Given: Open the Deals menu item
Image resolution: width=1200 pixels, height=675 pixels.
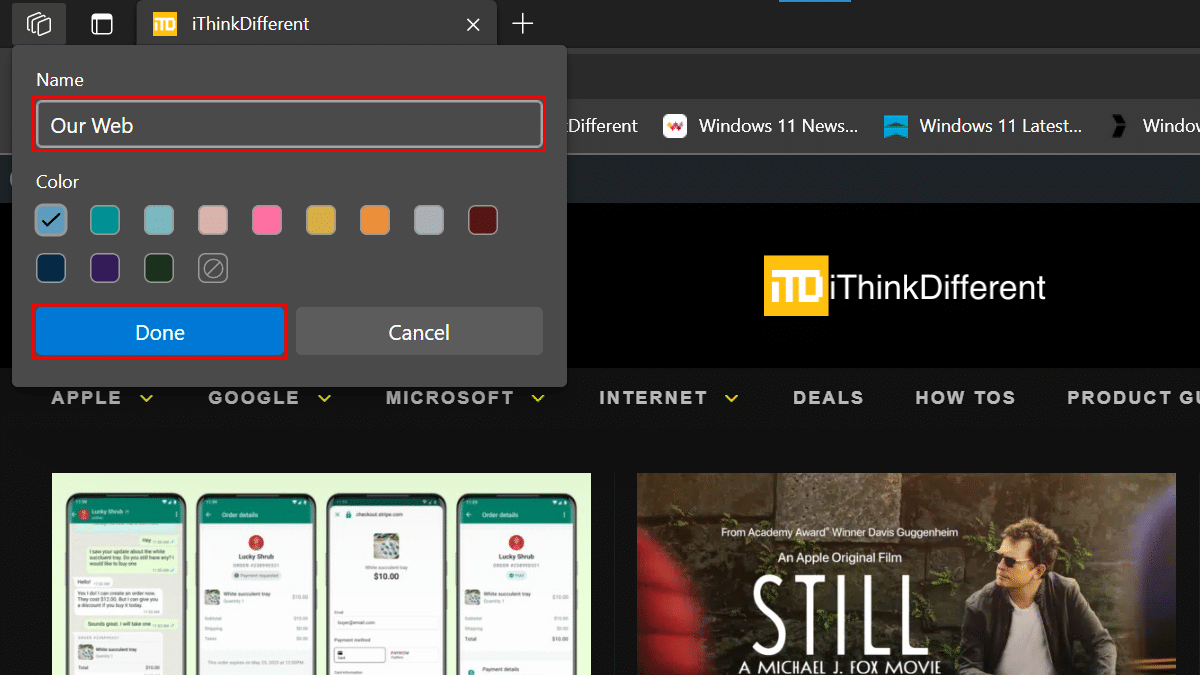Looking at the screenshot, I should click(828, 398).
